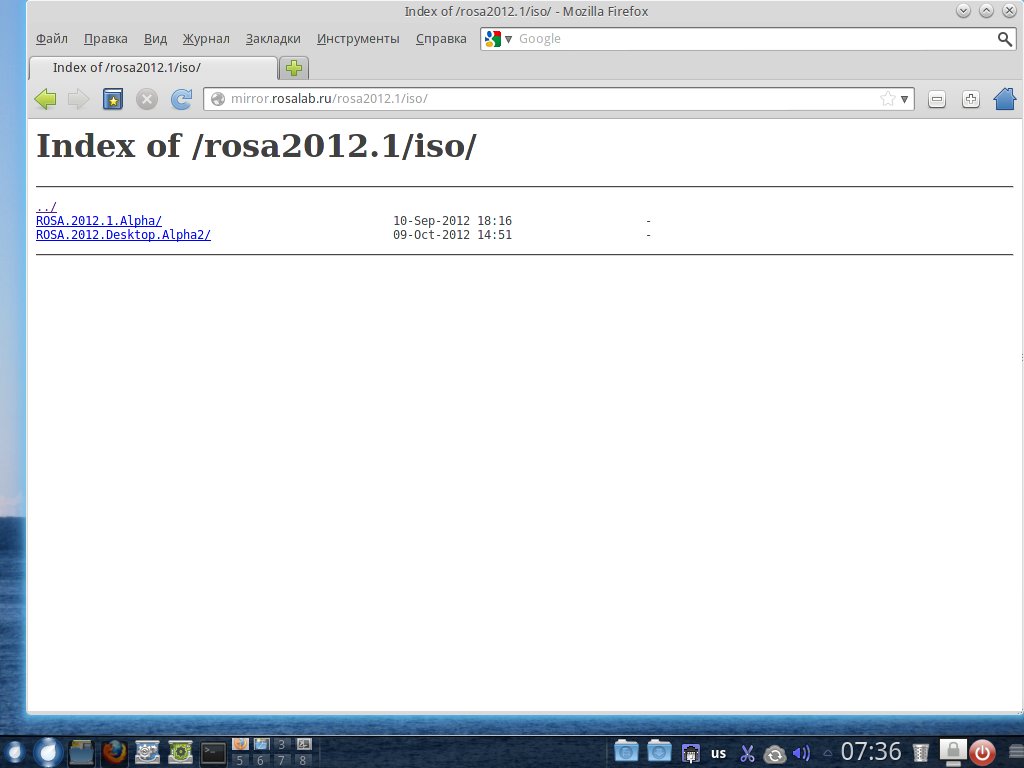Screen dimensions: 1024x768
Task: Open the Правка menu
Action: [106, 39]
